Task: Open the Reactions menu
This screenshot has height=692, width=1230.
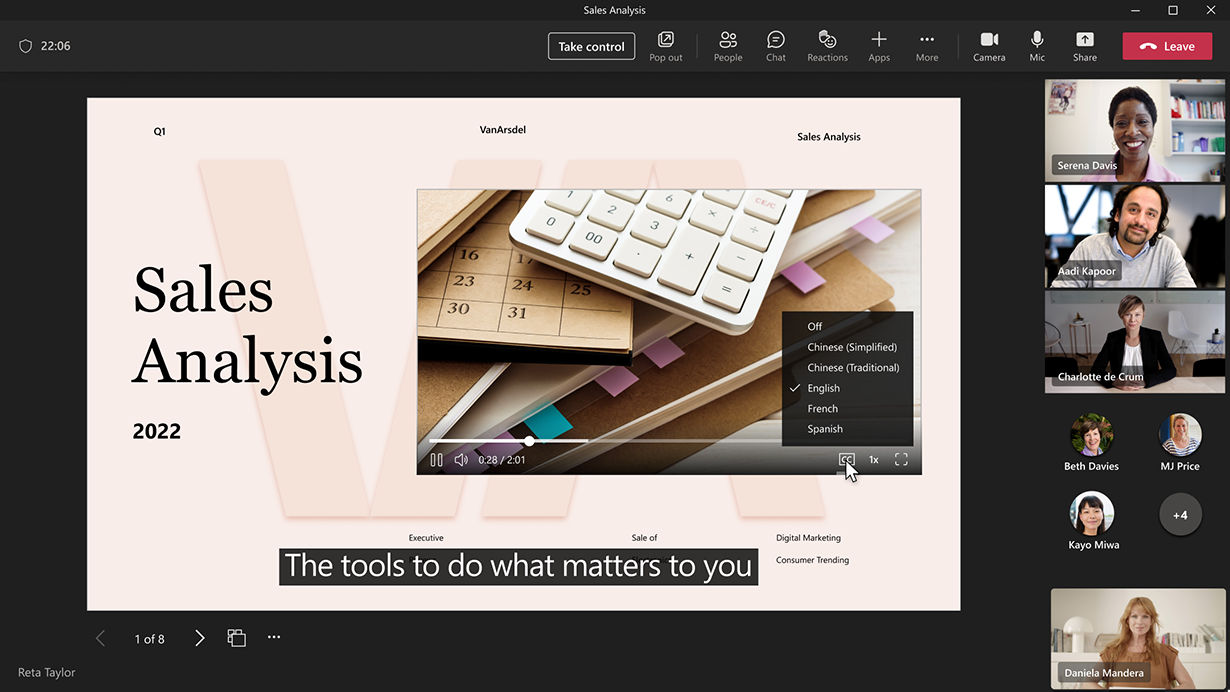Action: (x=827, y=45)
